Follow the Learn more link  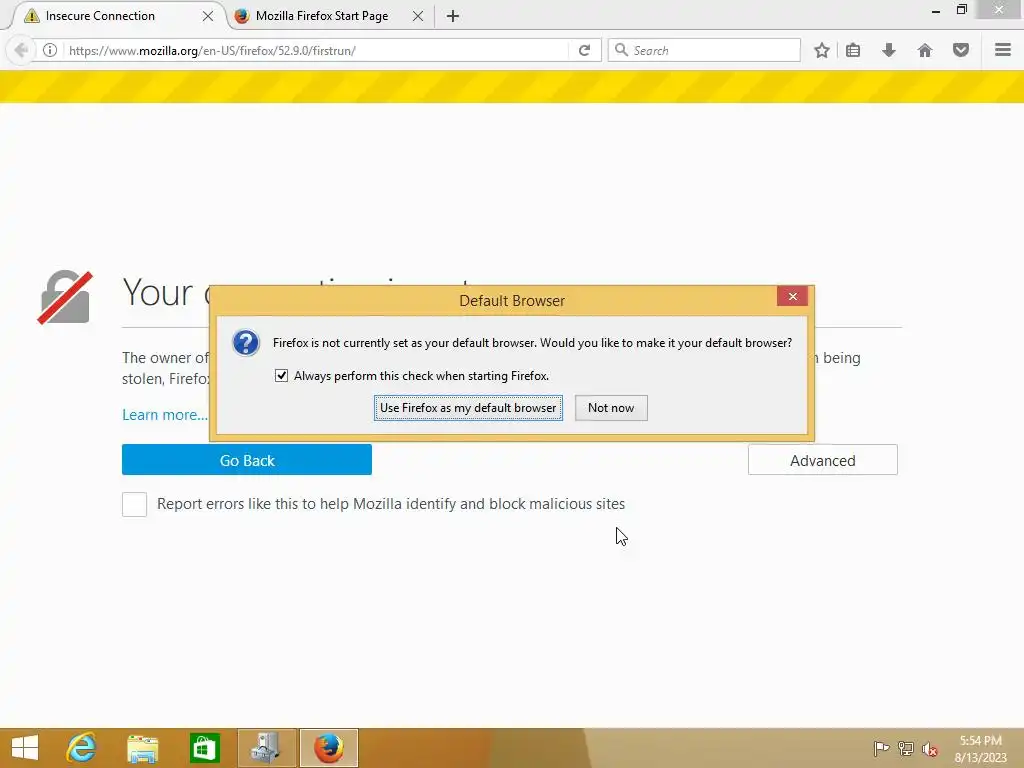point(165,415)
